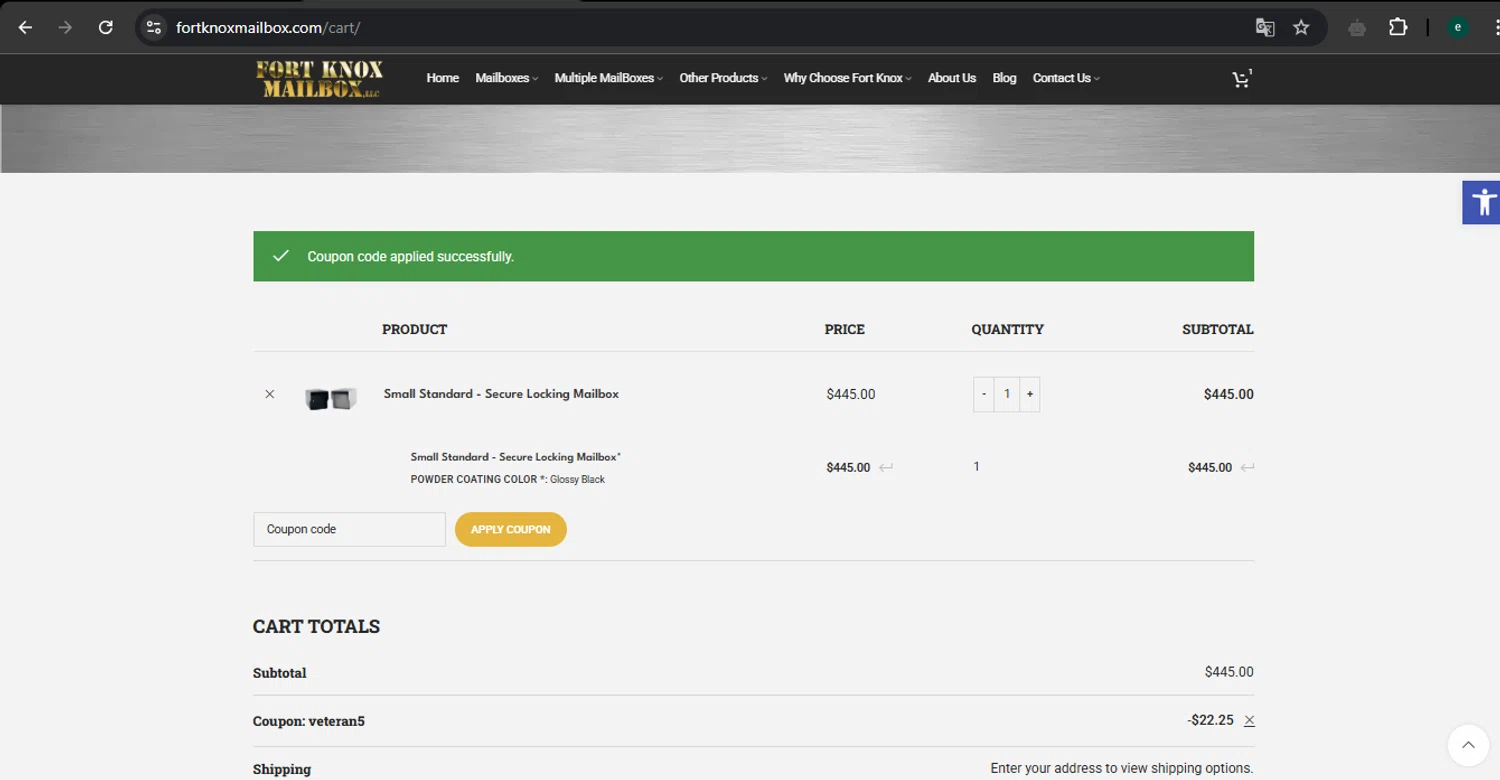The height and width of the screenshot is (780, 1500).
Task: Click the Coupon code applied successfully message
Action: pyautogui.click(x=410, y=257)
